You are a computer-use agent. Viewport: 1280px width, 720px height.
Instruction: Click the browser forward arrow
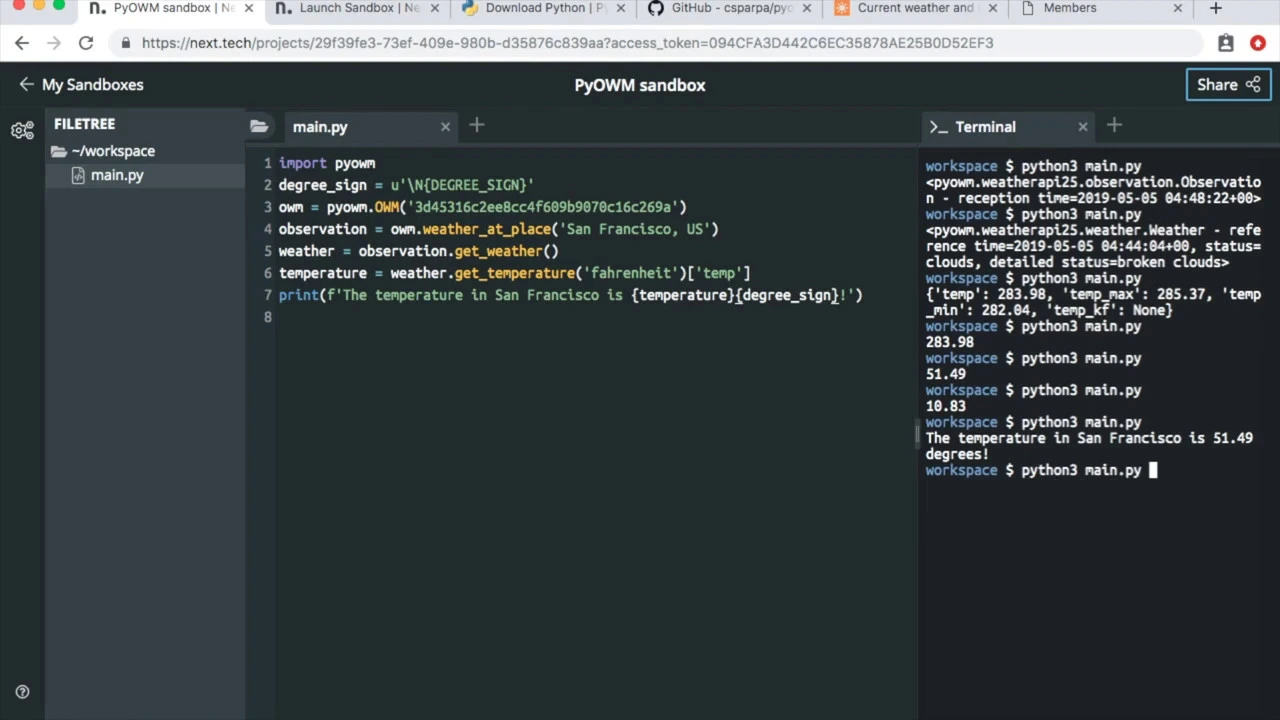54,43
